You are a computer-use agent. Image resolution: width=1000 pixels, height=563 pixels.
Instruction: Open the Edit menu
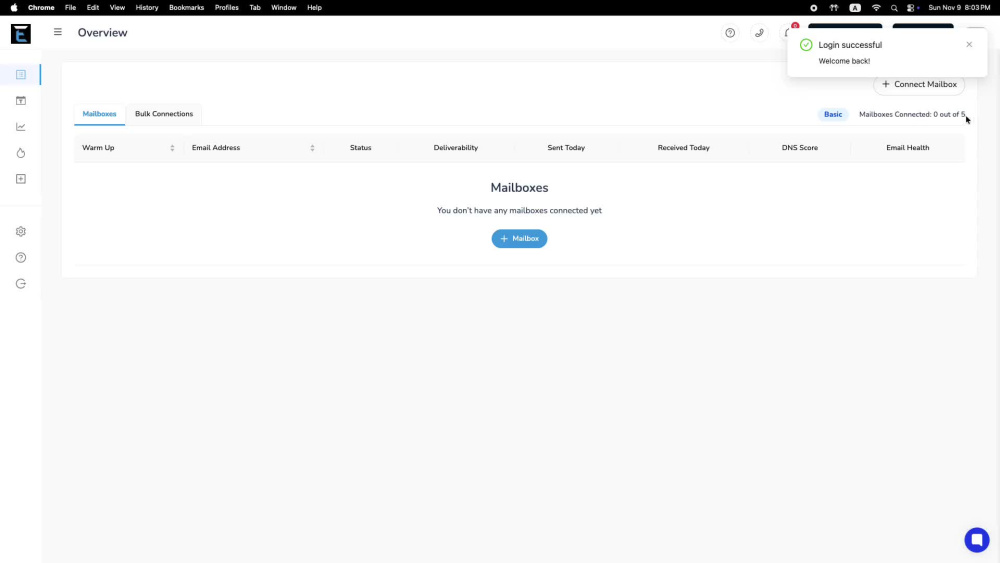coord(92,8)
